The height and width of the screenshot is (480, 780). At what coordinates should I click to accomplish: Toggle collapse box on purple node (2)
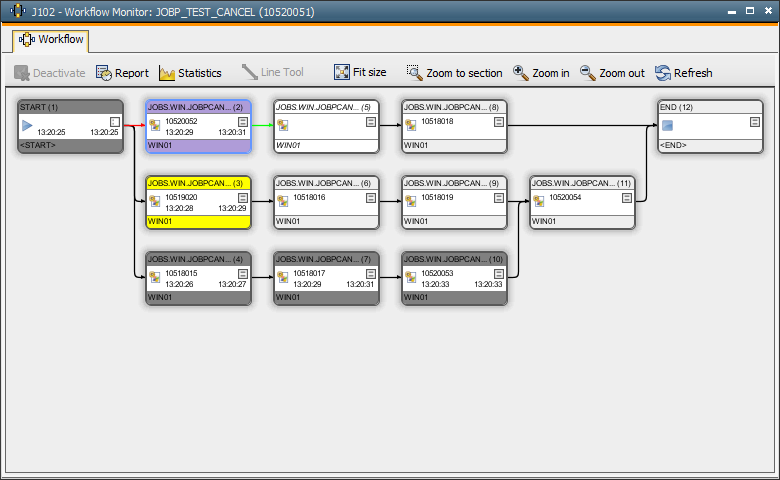coord(243,122)
